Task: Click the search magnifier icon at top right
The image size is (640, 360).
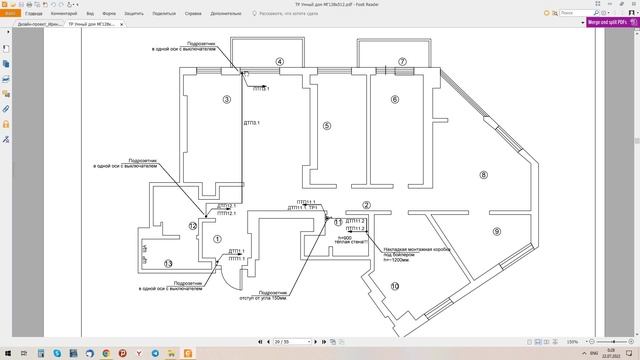Action: click(596, 13)
